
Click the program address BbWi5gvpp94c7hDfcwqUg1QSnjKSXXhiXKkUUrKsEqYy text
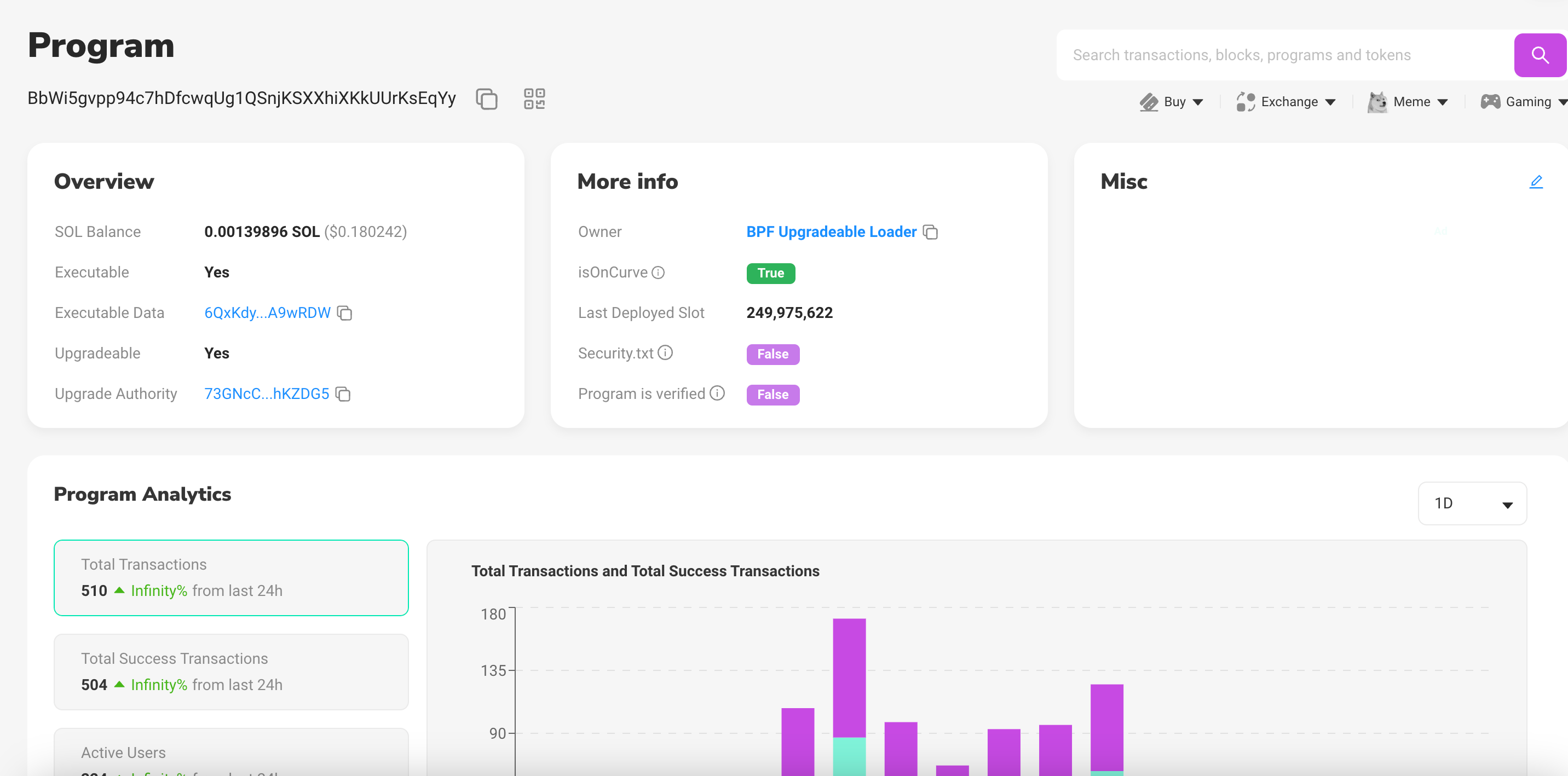[241, 98]
